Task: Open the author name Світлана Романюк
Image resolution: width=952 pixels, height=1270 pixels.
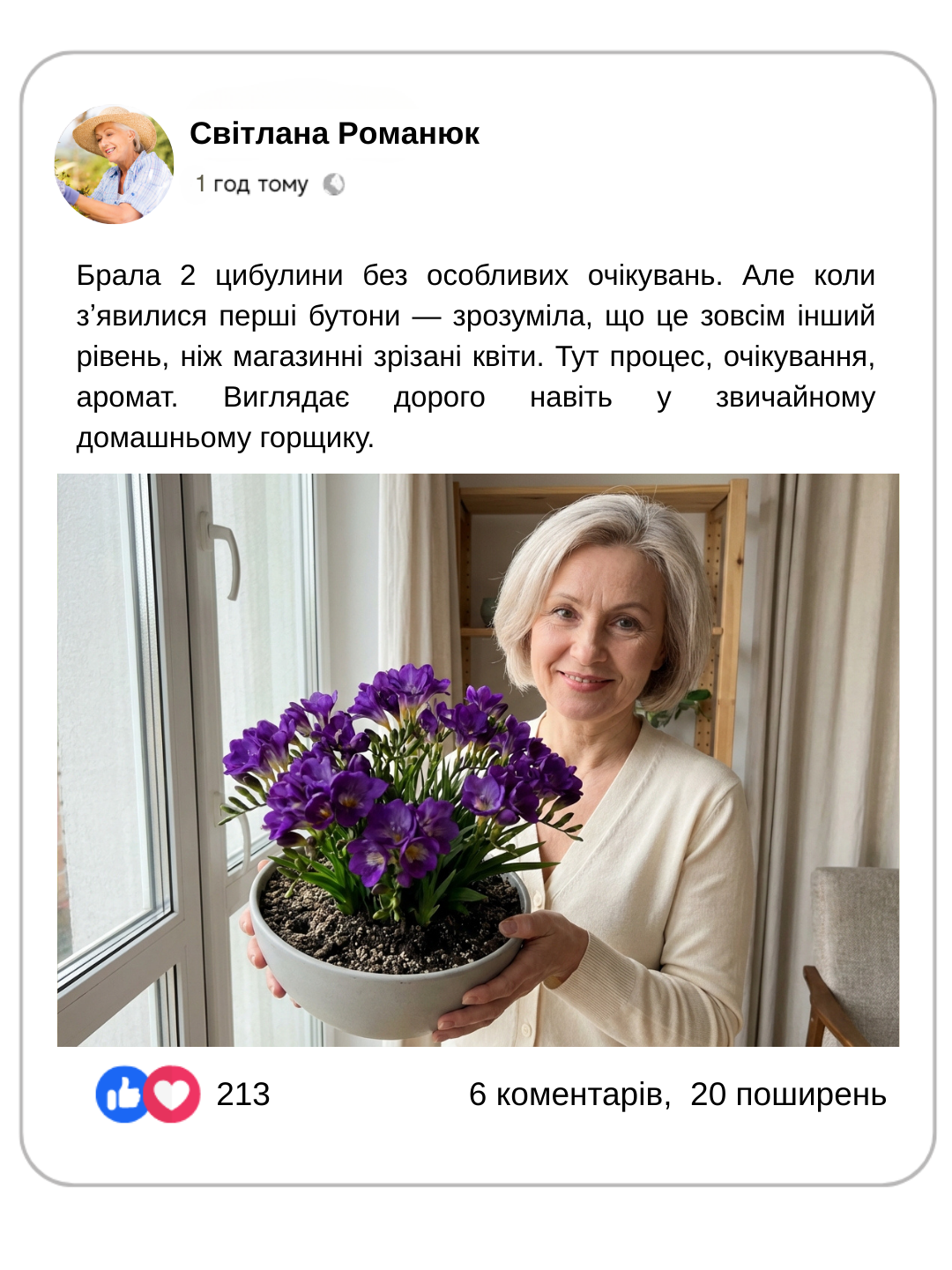Action: coord(334,133)
